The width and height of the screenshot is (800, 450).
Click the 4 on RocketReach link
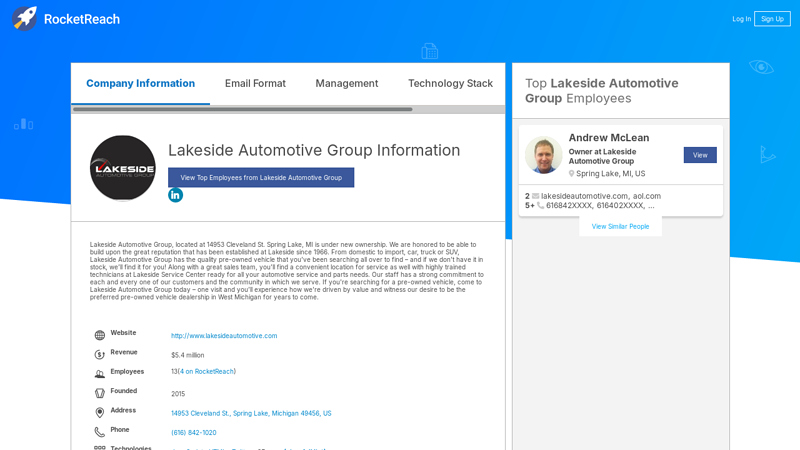[207, 371]
